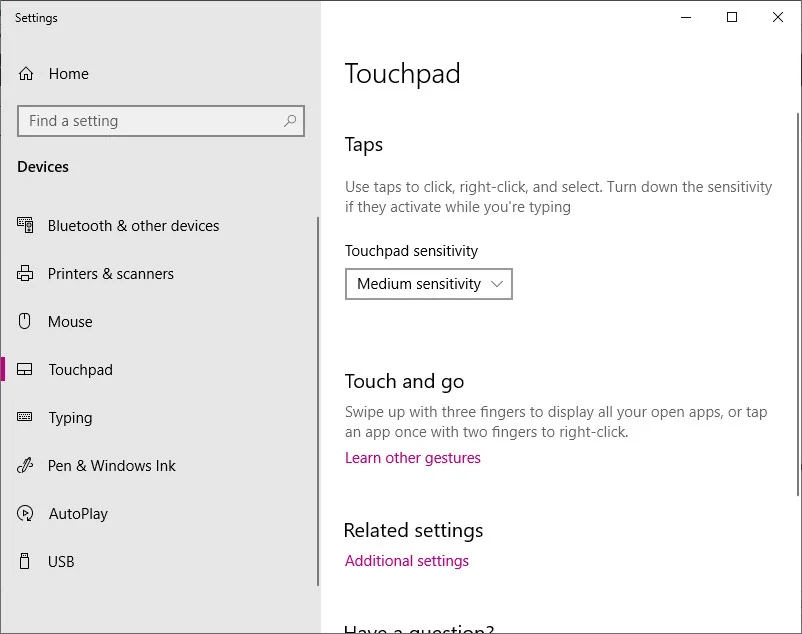Image resolution: width=802 pixels, height=634 pixels.
Task: Click the Mouse icon in sidebar
Action: (x=25, y=321)
